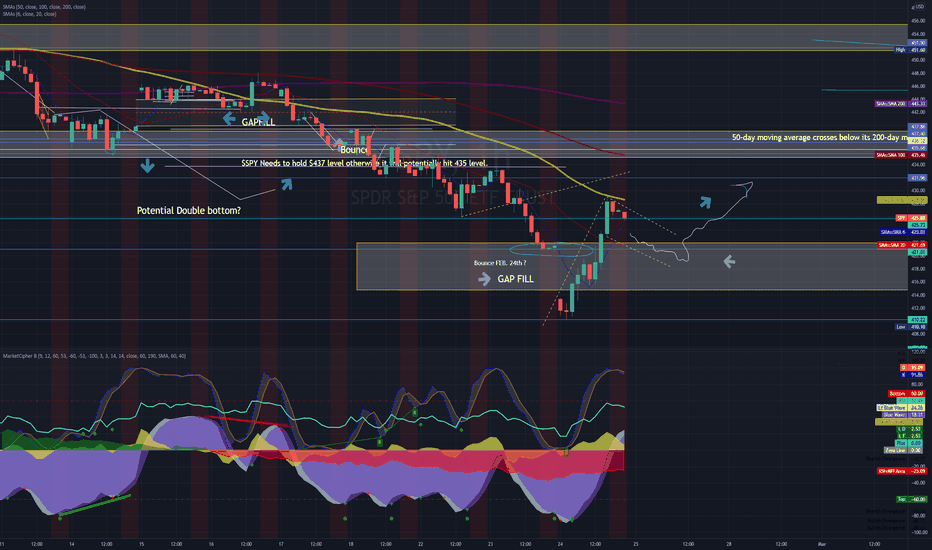The height and width of the screenshot is (550, 932).
Task: Click date 16 on the time axis
Action: coord(211,543)
